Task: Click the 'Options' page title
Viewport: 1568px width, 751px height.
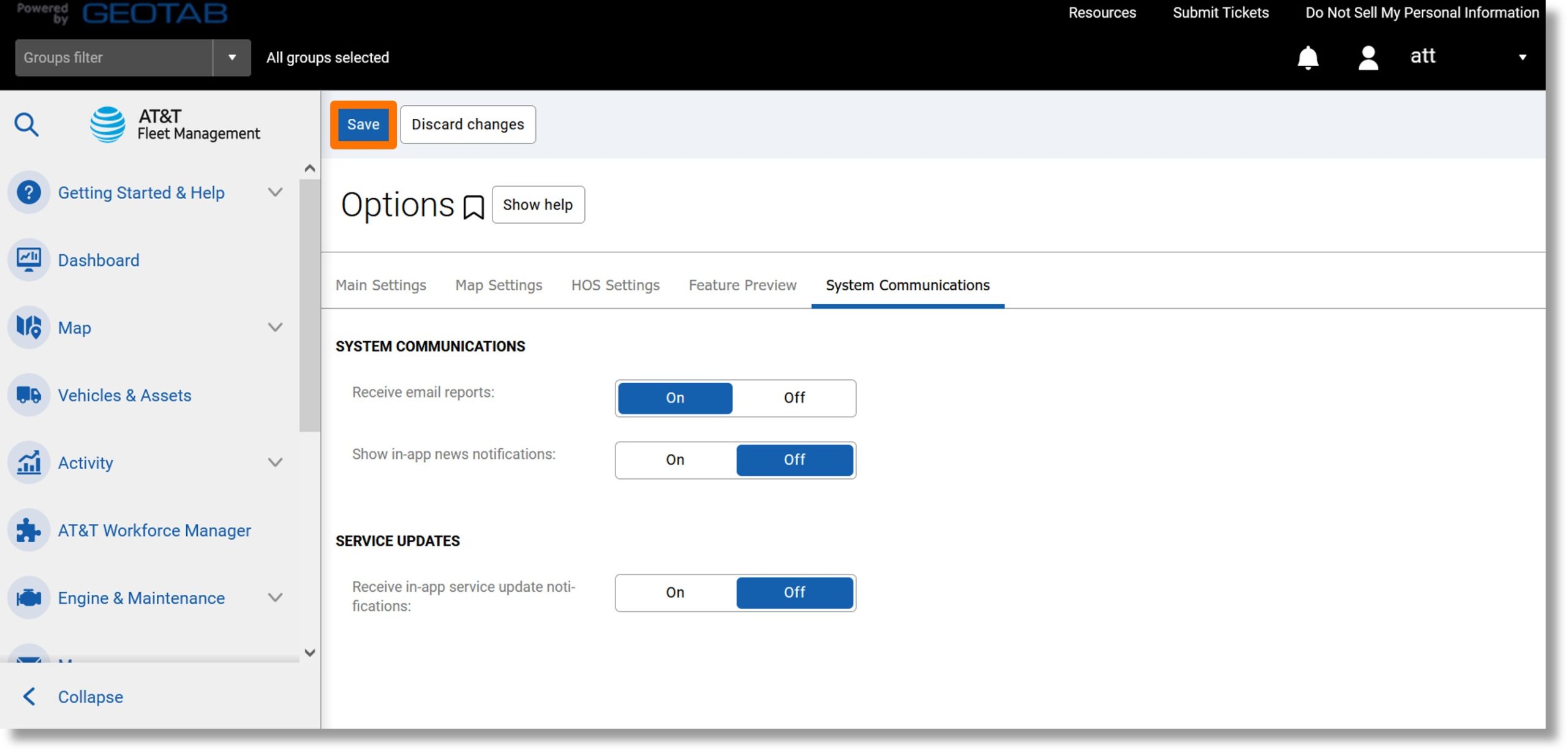Action: 398,205
